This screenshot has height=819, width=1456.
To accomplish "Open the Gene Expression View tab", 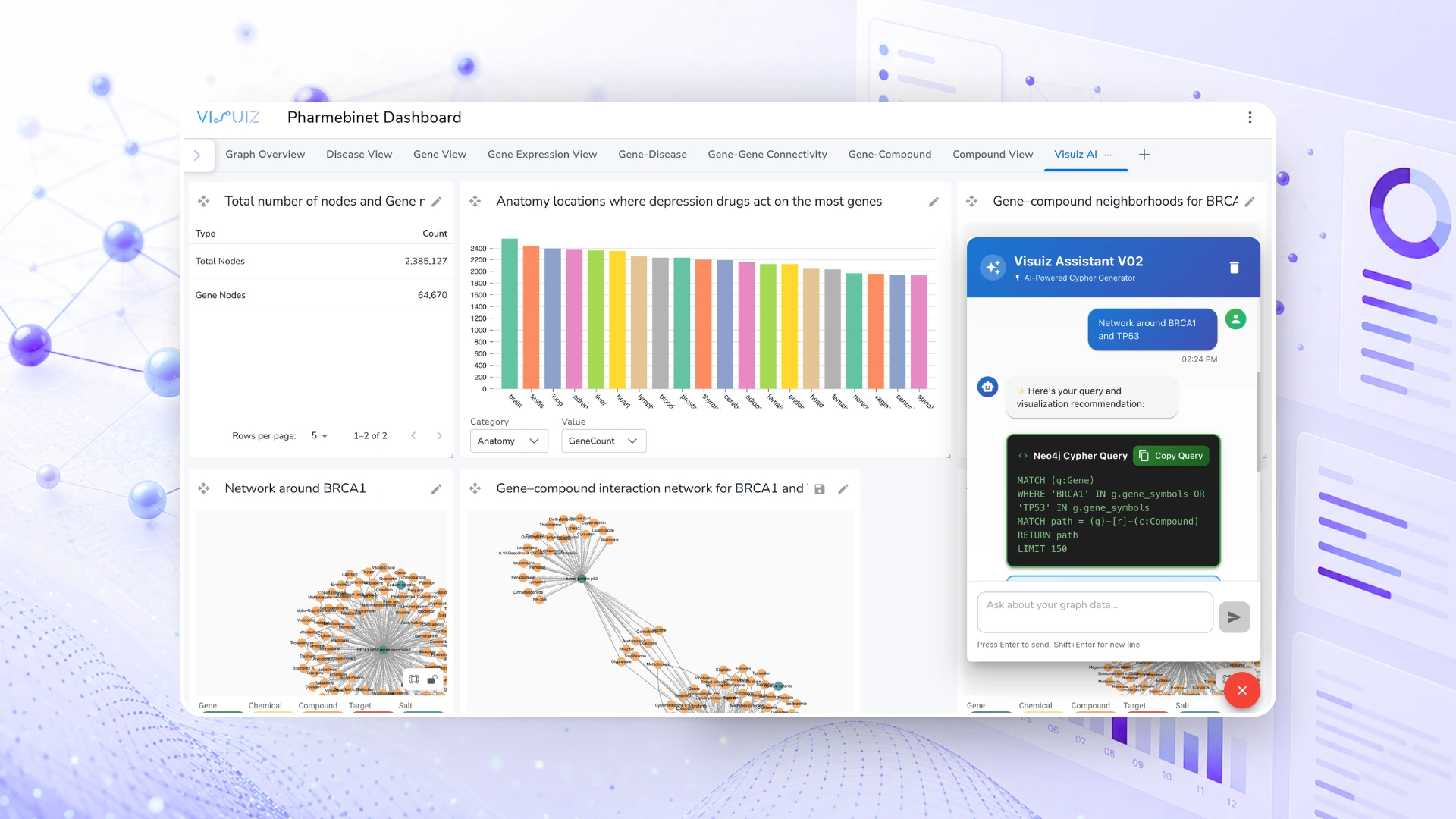I will [542, 155].
